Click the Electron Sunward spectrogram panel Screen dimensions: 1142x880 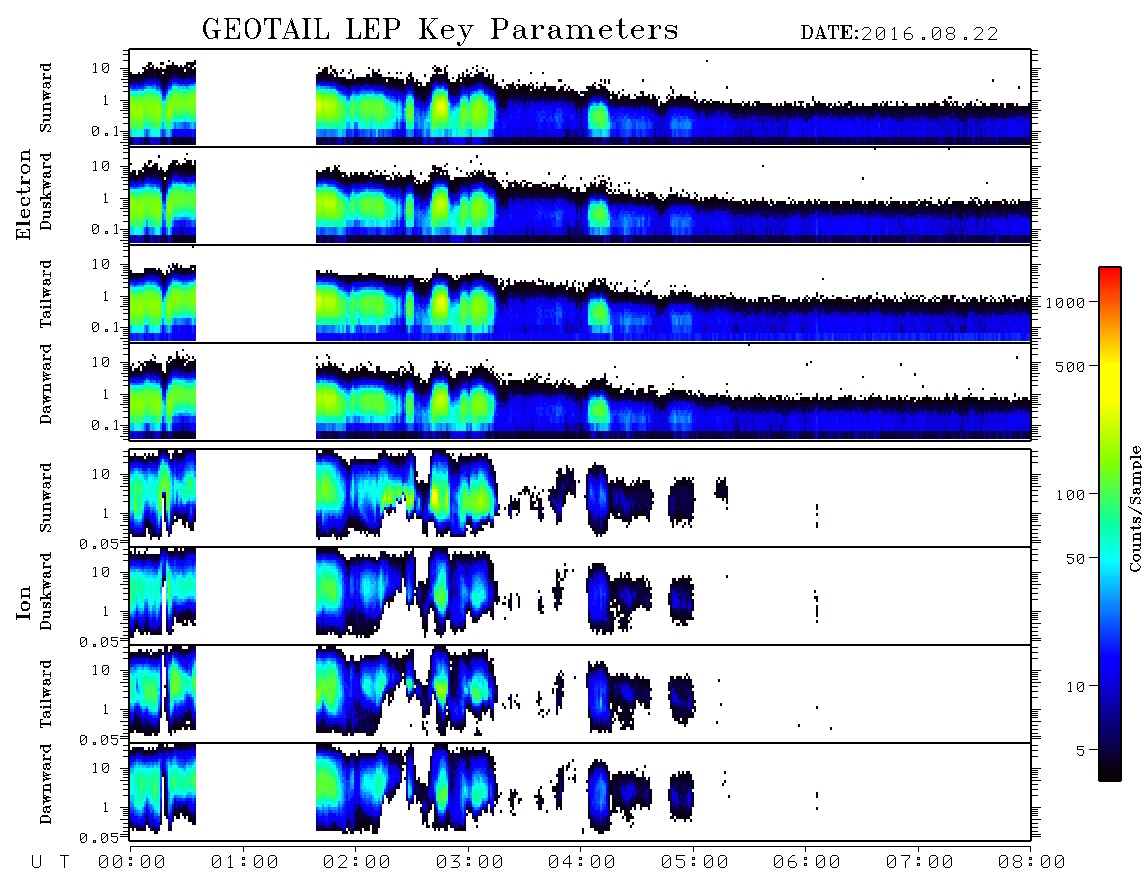580,98
